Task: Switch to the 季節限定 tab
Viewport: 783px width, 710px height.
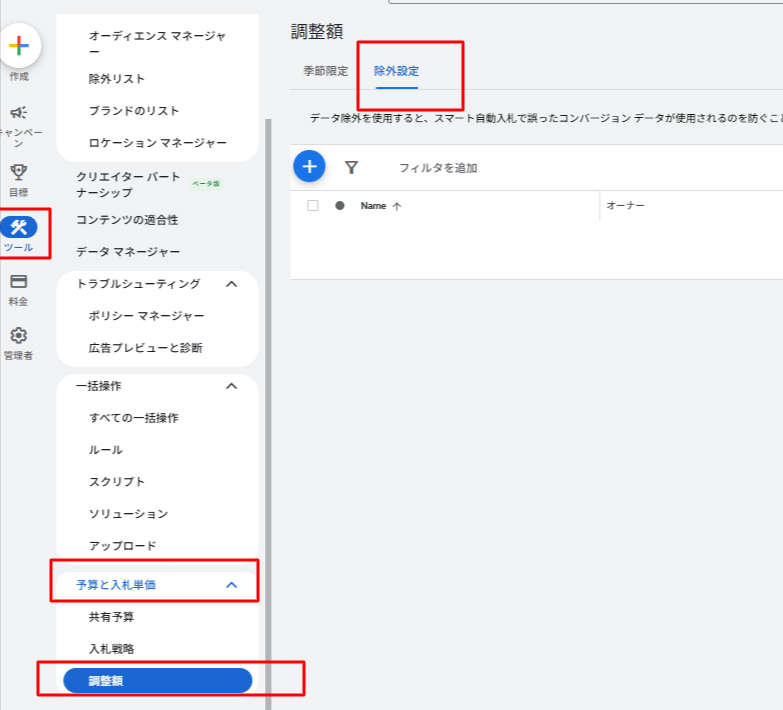Action: pos(326,71)
